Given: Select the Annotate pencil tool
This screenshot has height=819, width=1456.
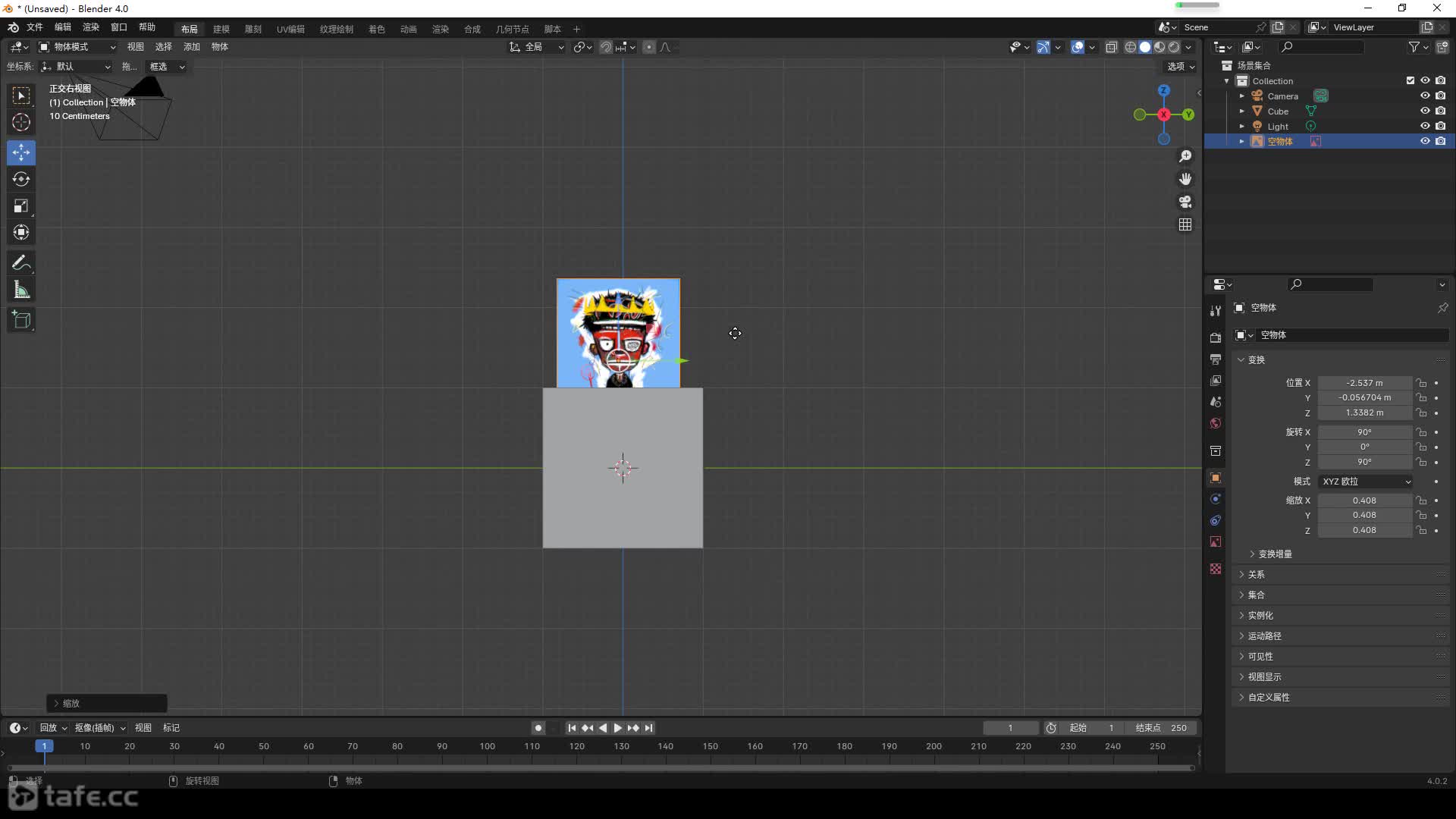Looking at the screenshot, I should point(21,263).
